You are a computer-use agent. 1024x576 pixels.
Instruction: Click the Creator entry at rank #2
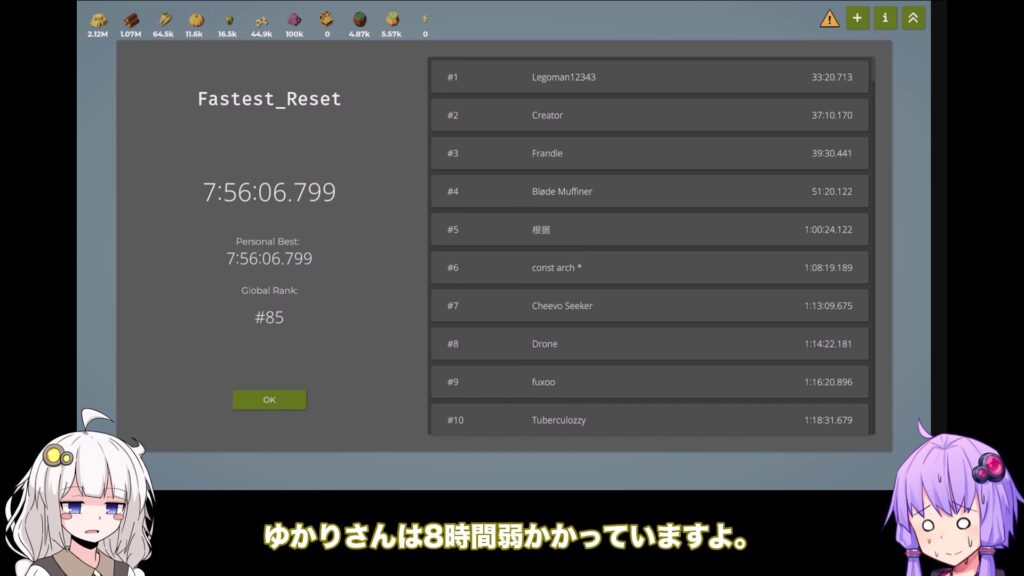649,115
